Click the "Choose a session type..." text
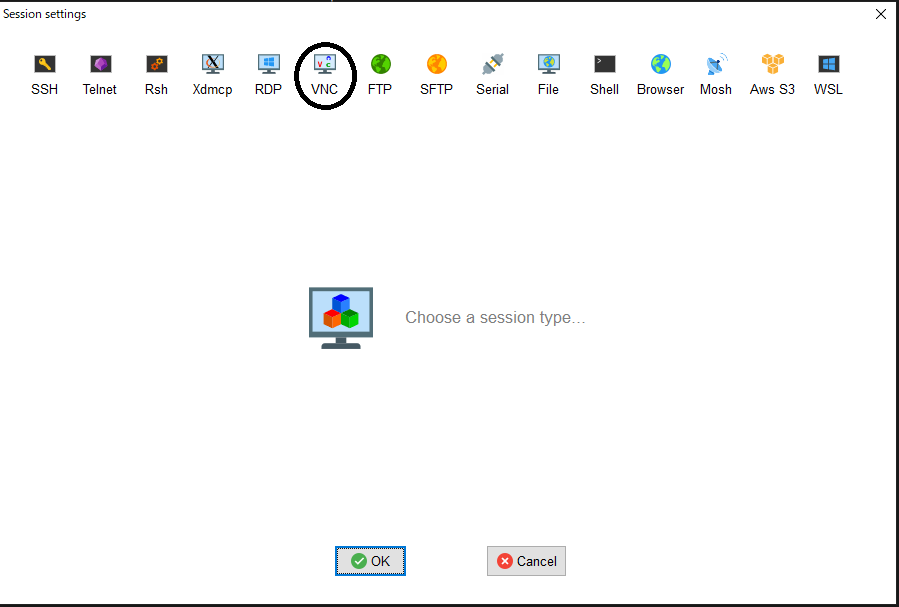 495,318
